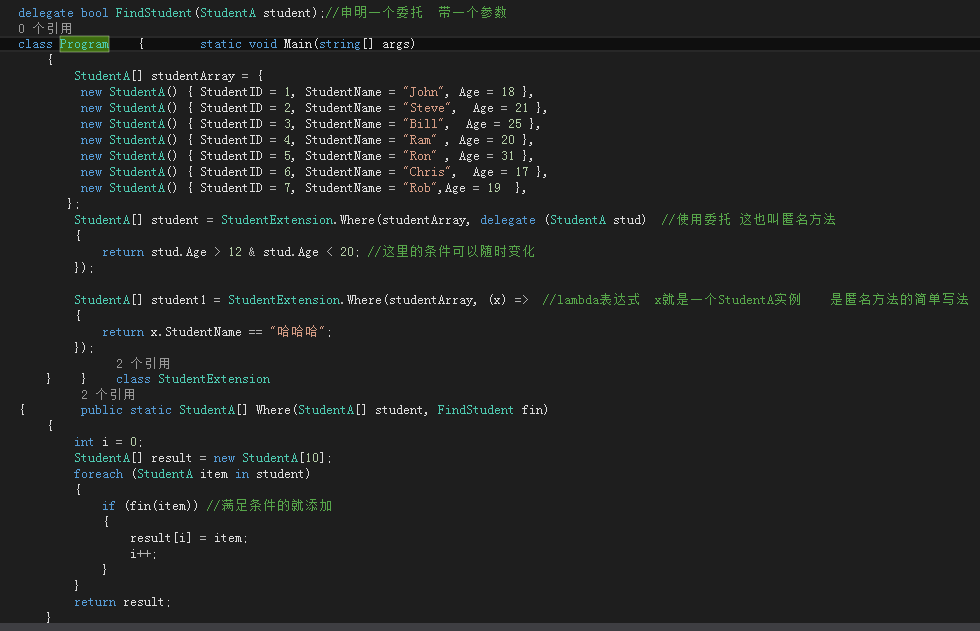Click the "Ram" string literal
Screen dimensions: 980x631
tap(420, 140)
